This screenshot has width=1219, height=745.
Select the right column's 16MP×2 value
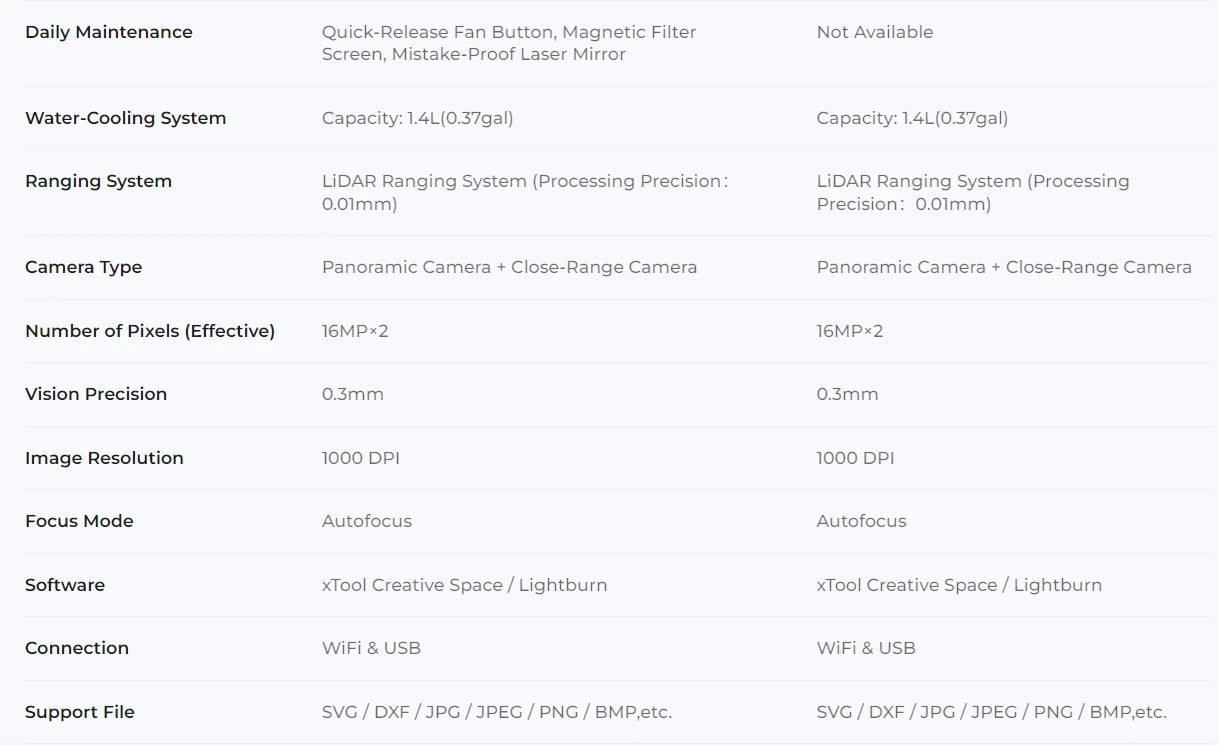pyautogui.click(x=849, y=331)
